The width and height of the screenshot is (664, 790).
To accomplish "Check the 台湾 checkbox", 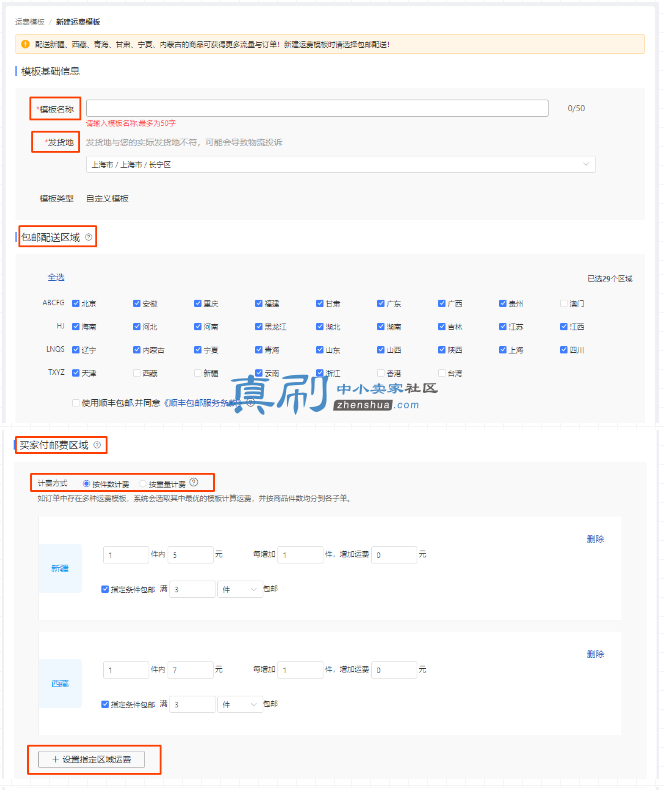I will click(x=441, y=373).
